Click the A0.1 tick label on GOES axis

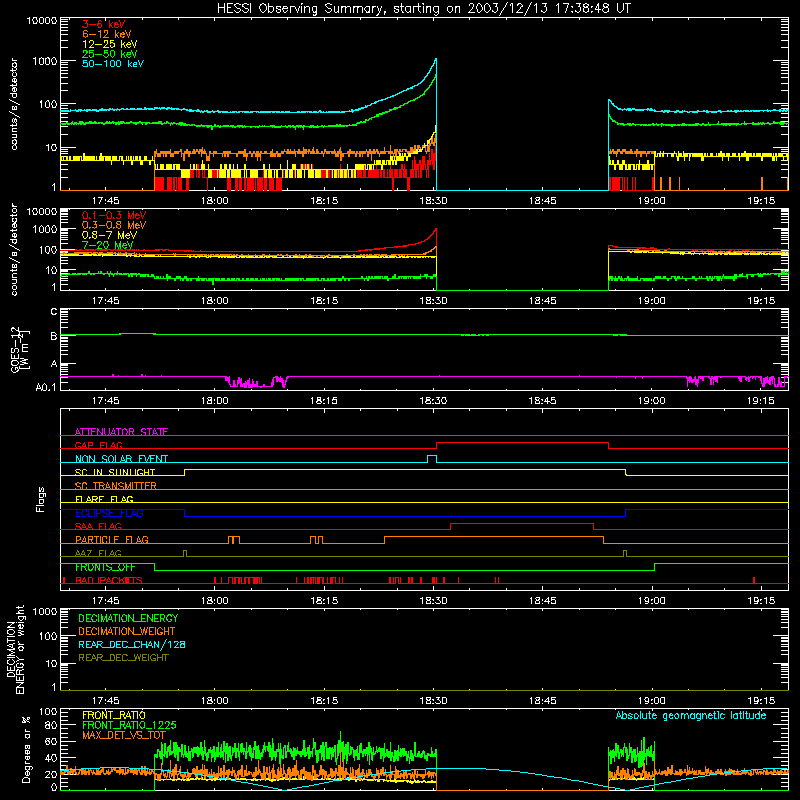click(x=45, y=388)
